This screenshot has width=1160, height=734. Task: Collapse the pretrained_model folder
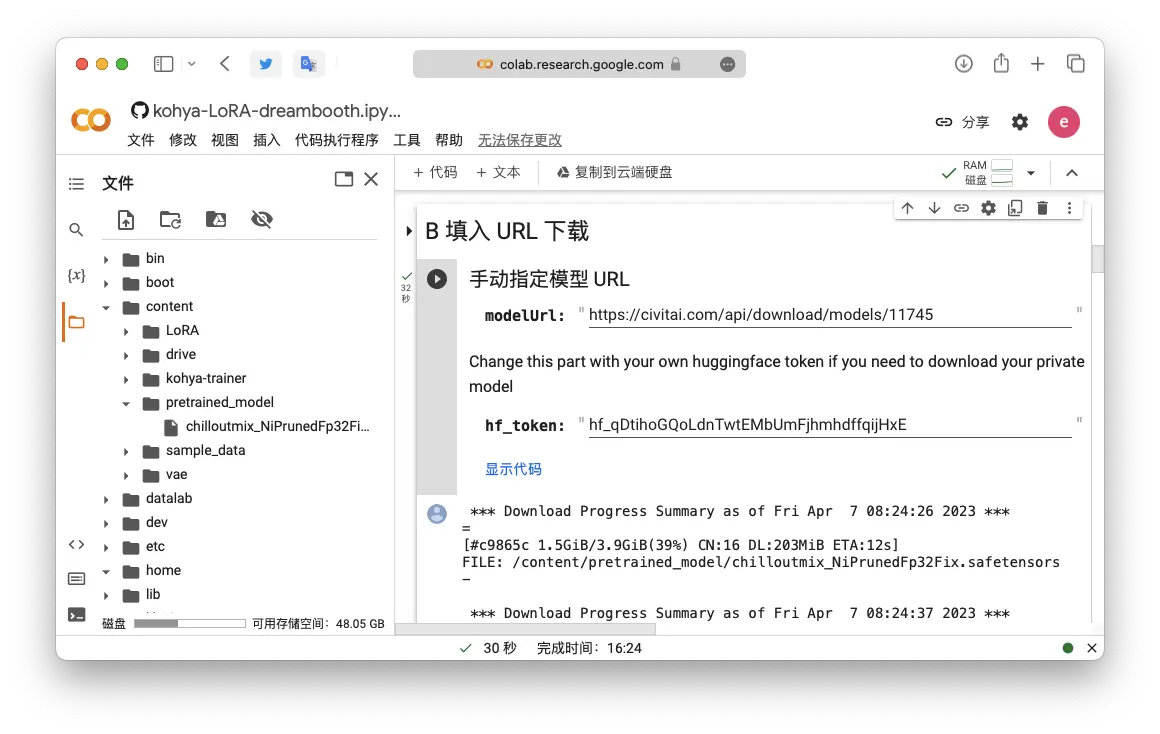coord(127,403)
